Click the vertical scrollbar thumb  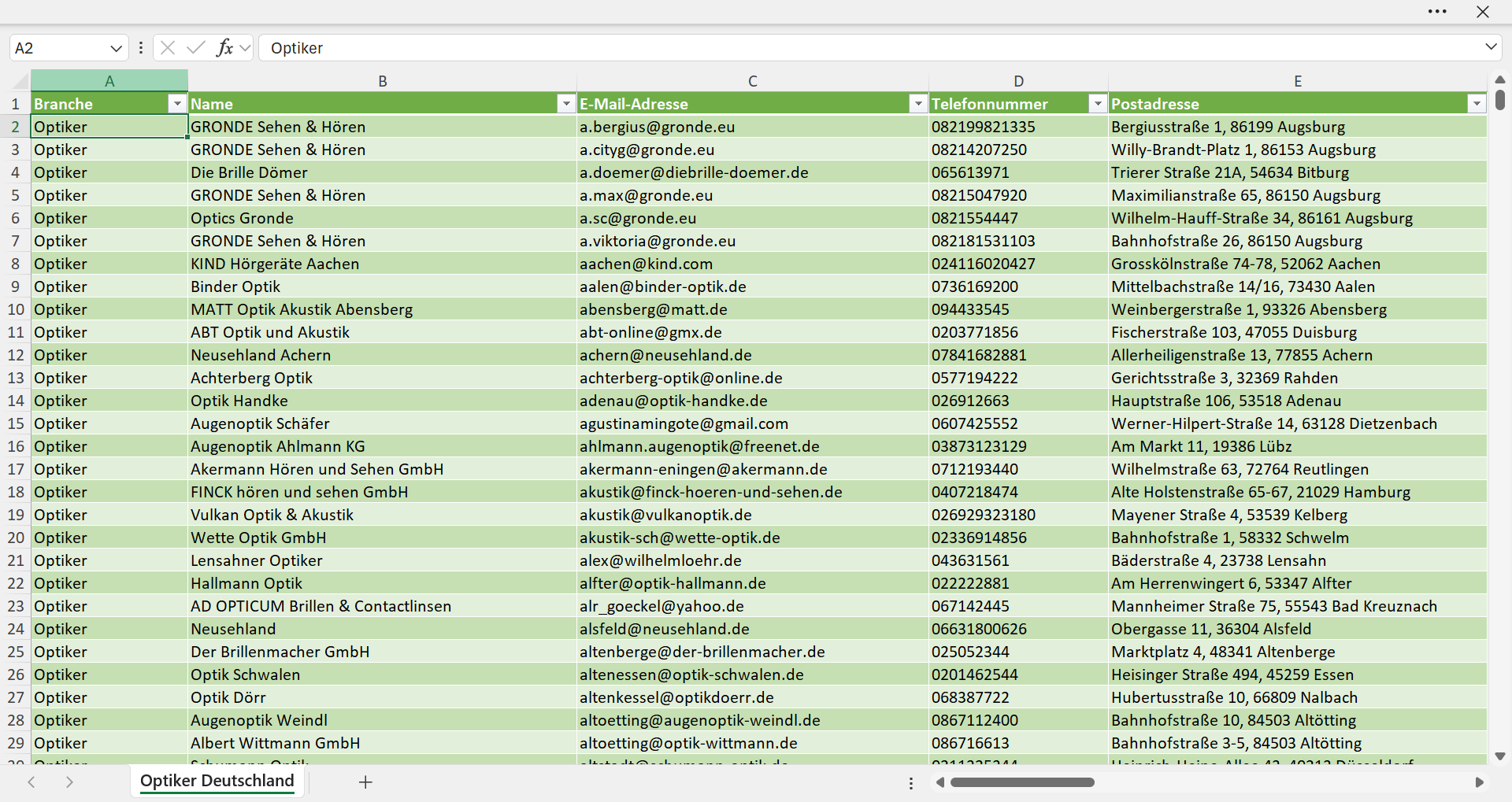(1499, 100)
